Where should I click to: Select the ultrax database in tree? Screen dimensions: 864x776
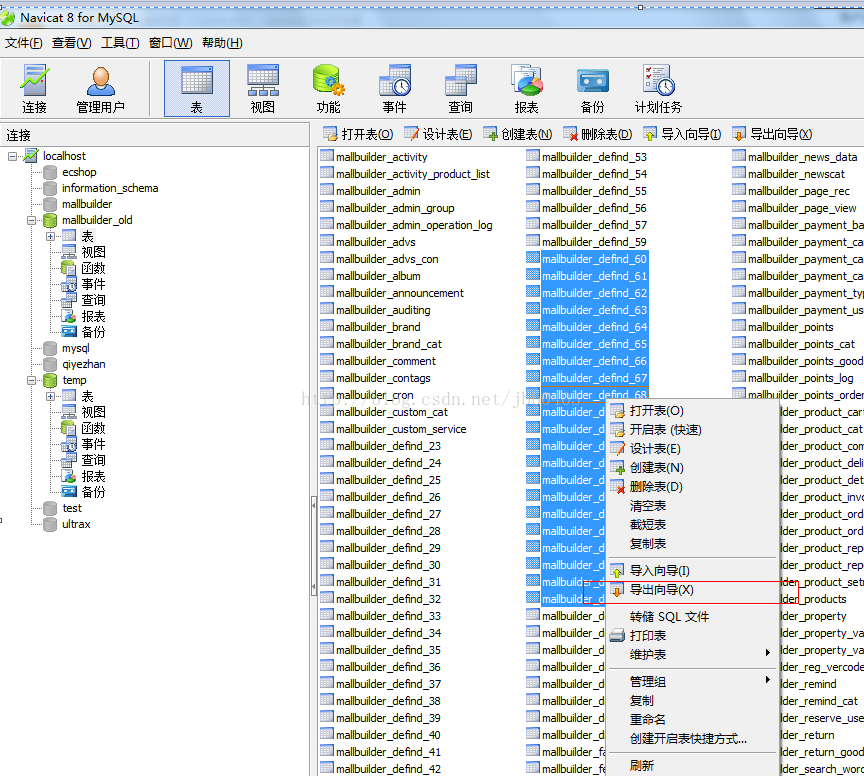76,524
